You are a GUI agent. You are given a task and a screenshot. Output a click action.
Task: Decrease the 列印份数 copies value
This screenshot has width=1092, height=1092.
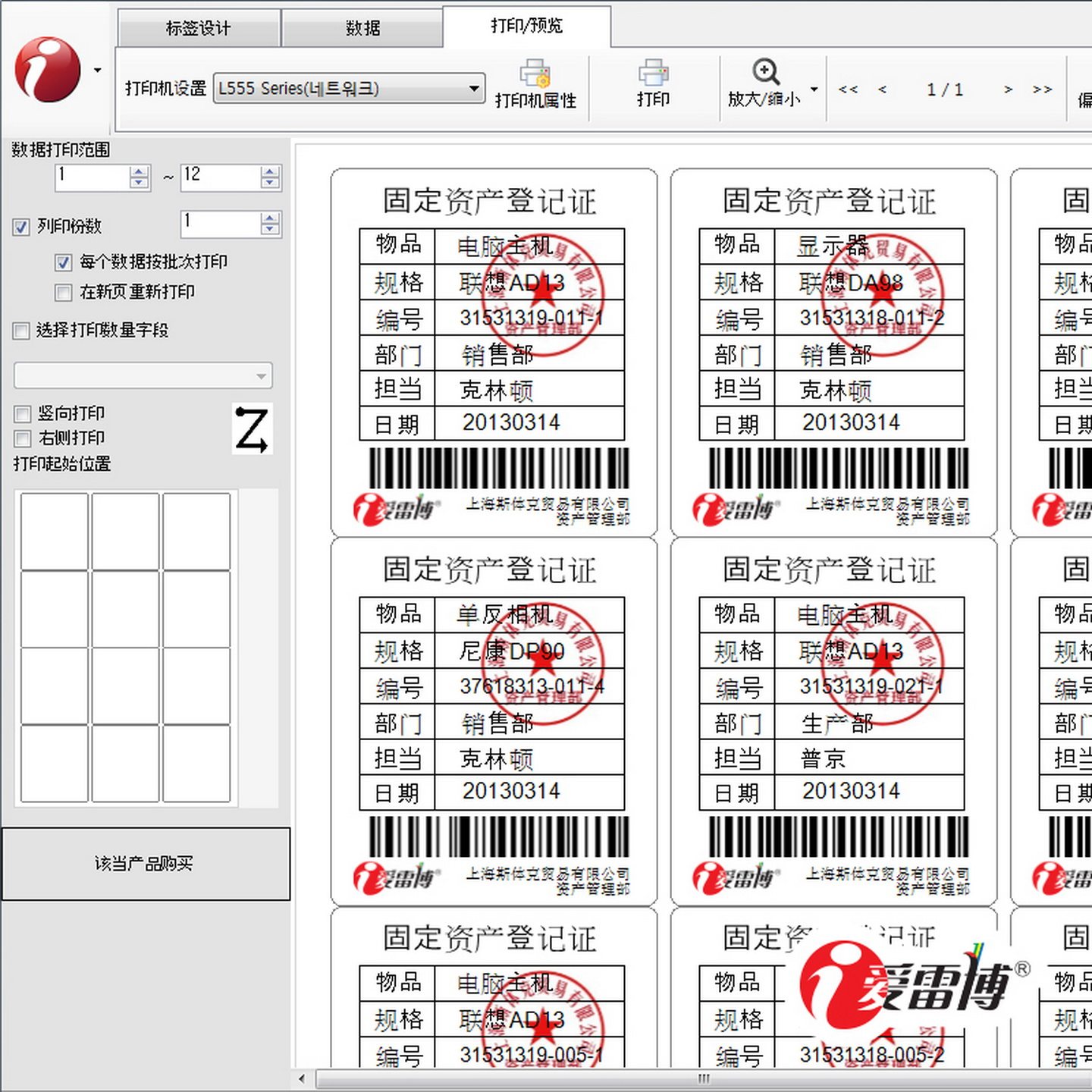tap(270, 230)
